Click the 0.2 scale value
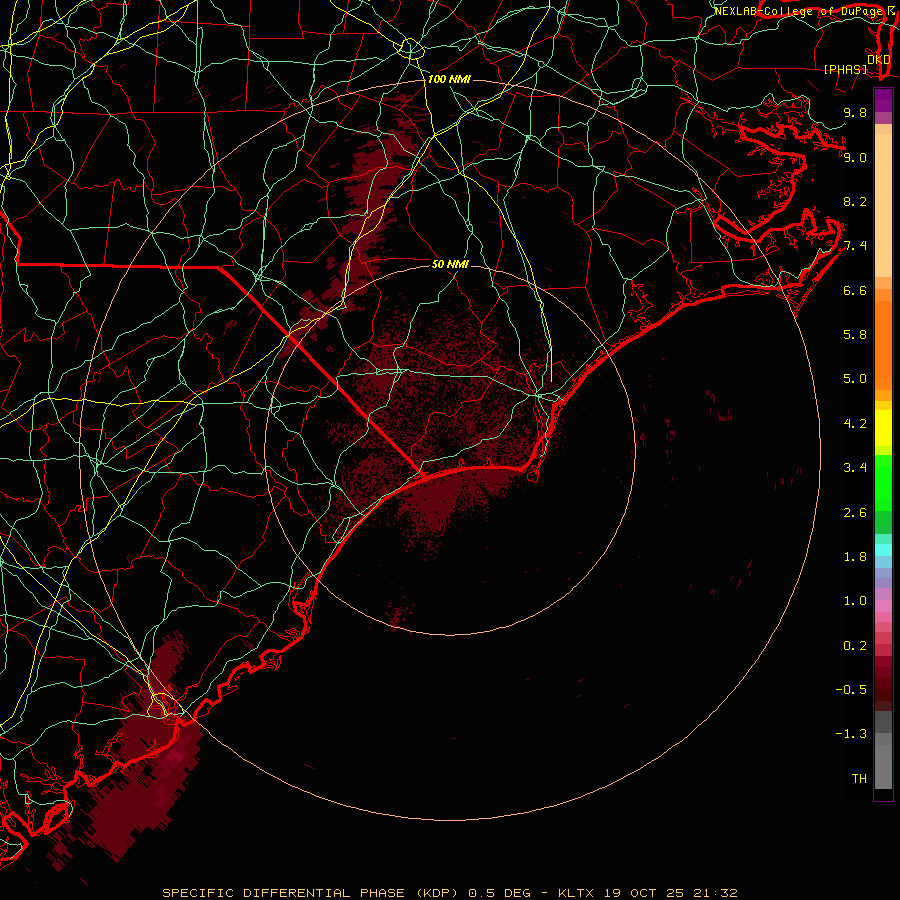 tap(855, 646)
